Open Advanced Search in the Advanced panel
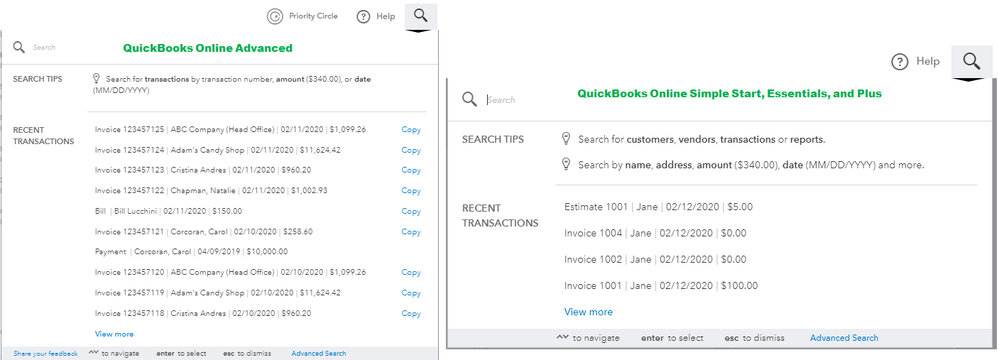Viewport: 999px width, 360px height. tap(319, 353)
